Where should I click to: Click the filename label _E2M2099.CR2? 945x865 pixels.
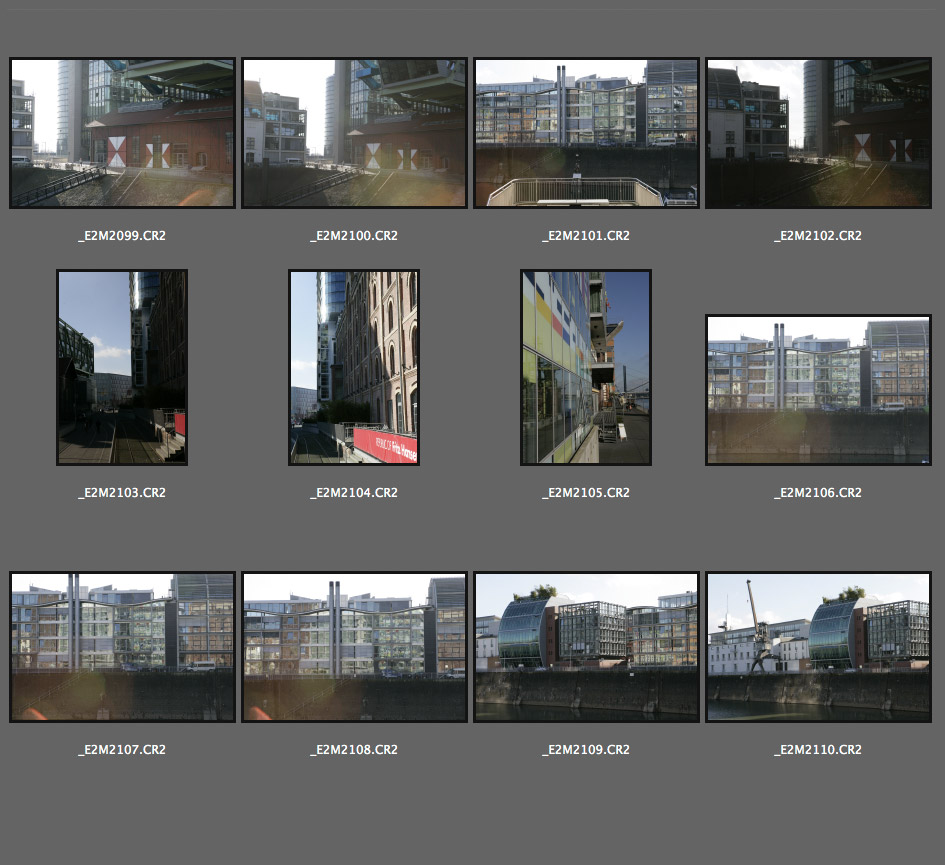tap(122, 236)
